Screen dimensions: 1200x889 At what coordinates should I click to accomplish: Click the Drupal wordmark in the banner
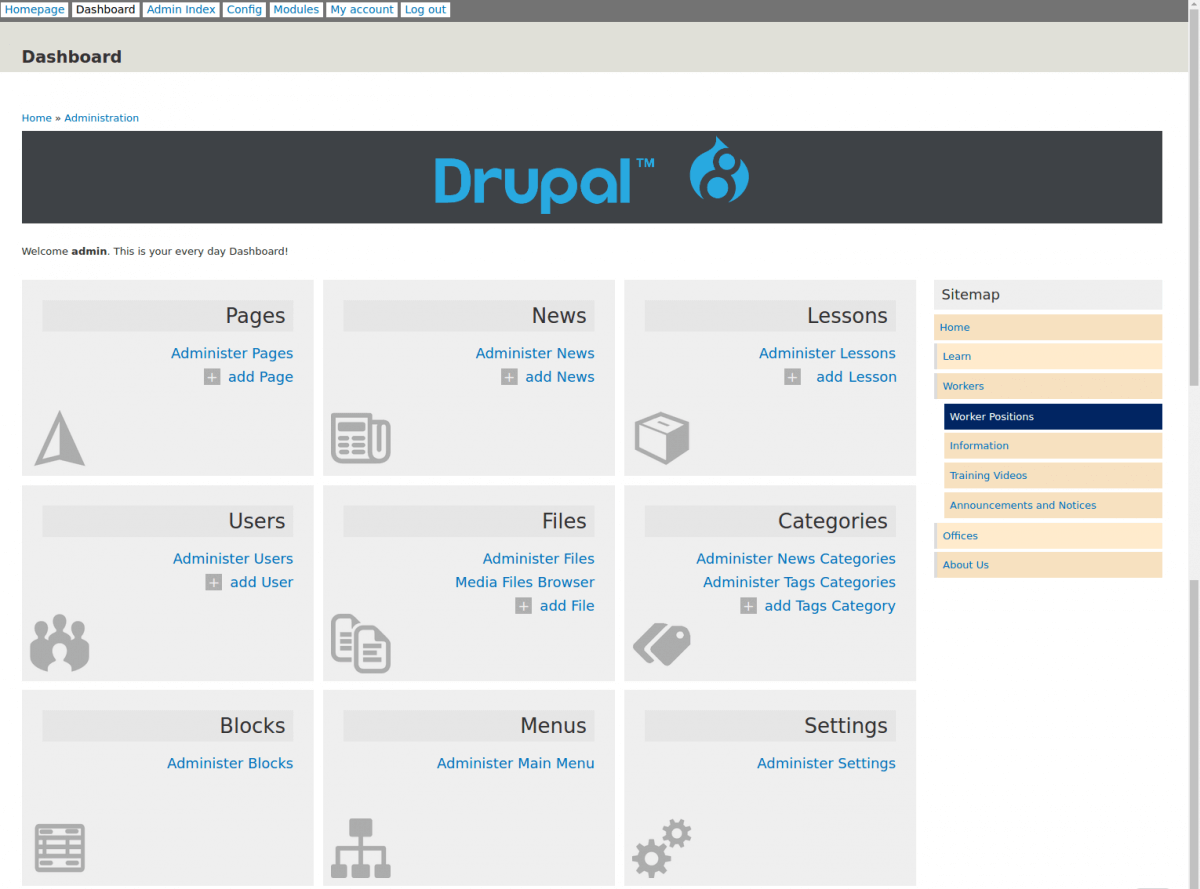coord(544,183)
